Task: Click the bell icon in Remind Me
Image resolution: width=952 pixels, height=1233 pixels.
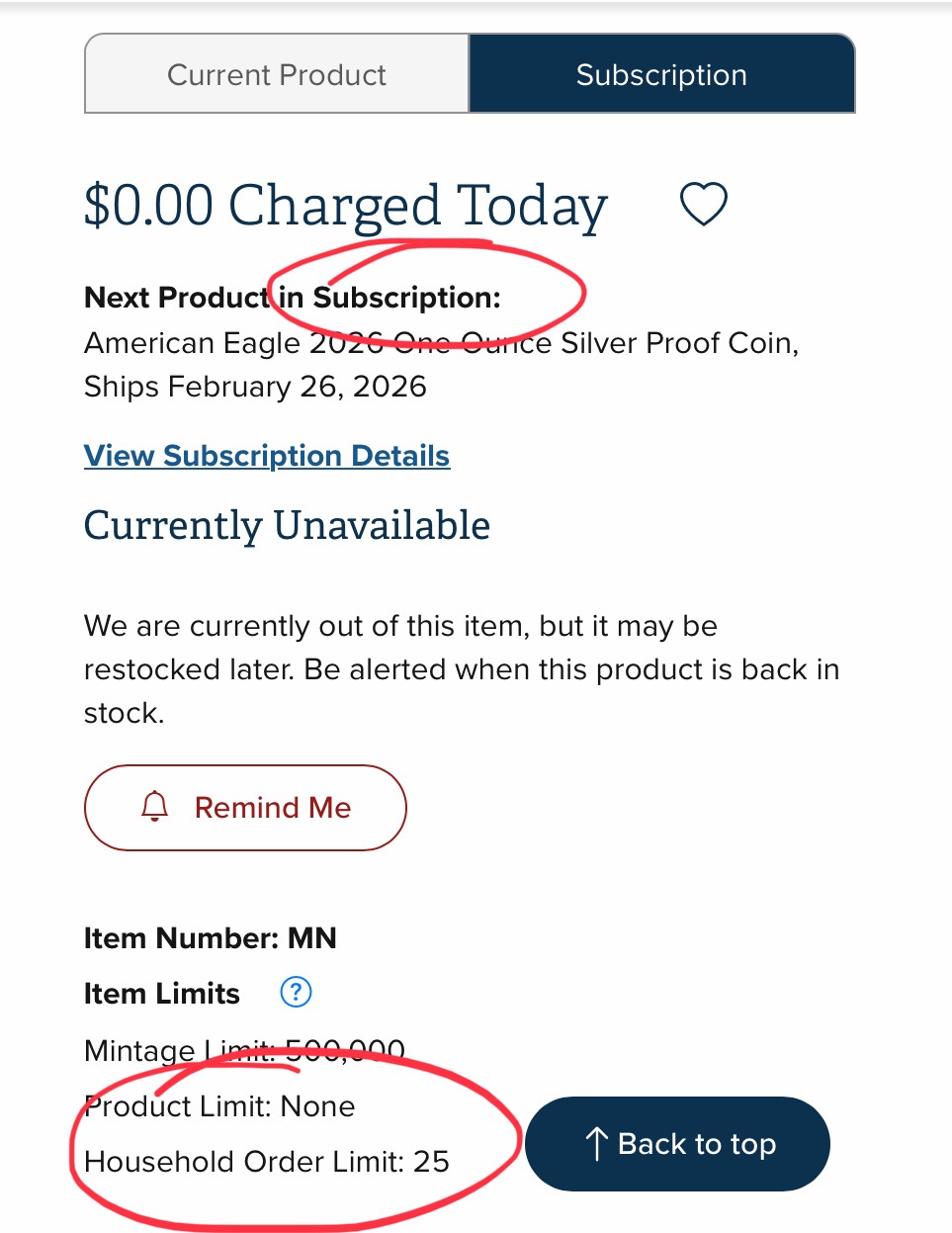Action: point(155,807)
